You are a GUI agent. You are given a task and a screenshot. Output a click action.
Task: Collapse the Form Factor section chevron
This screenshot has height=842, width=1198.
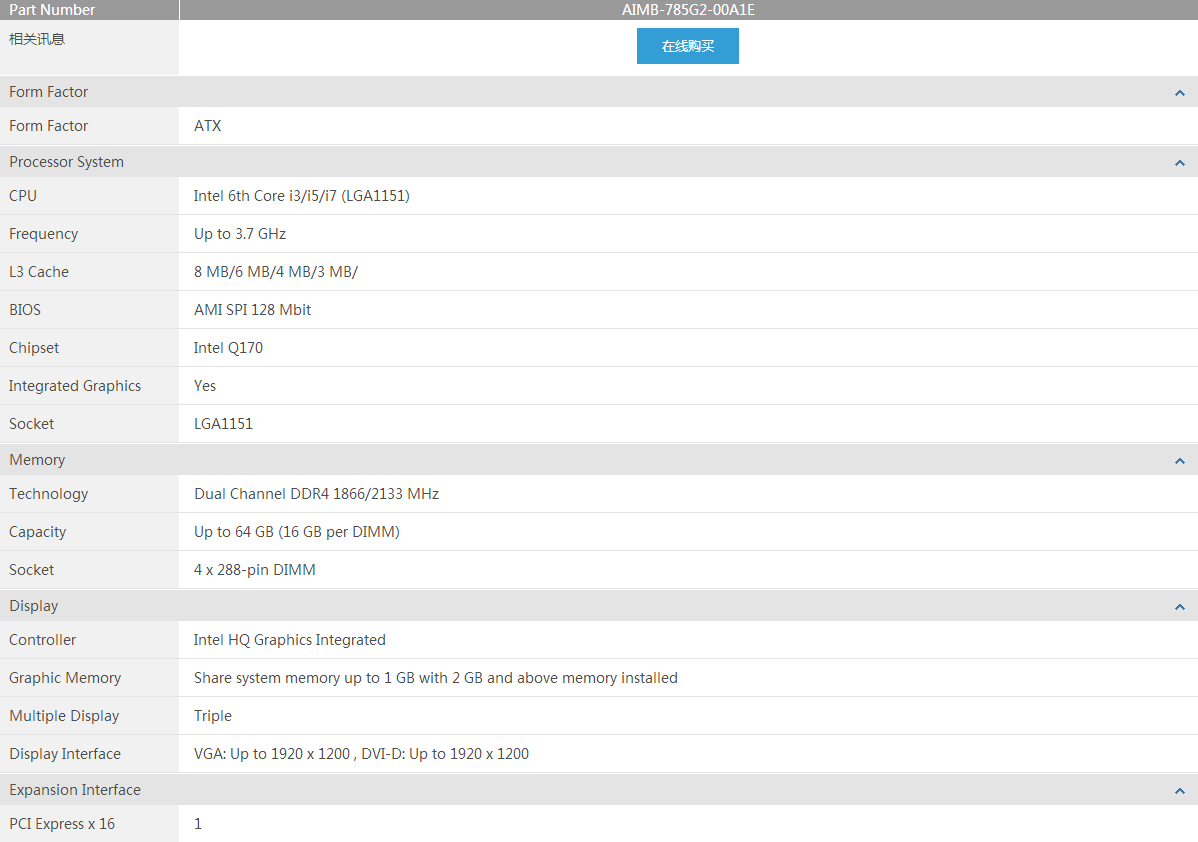pyautogui.click(x=1180, y=92)
